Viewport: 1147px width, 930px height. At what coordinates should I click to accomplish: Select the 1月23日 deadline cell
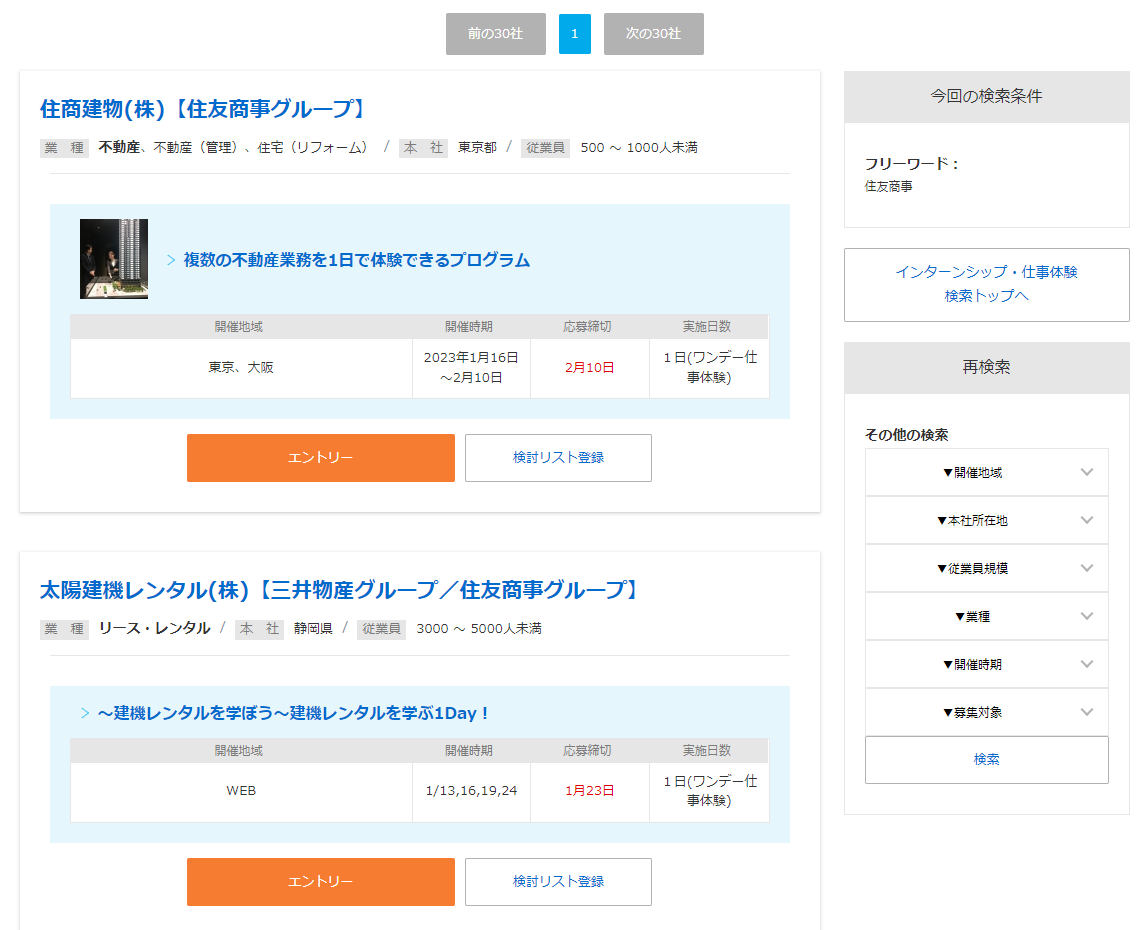point(590,791)
